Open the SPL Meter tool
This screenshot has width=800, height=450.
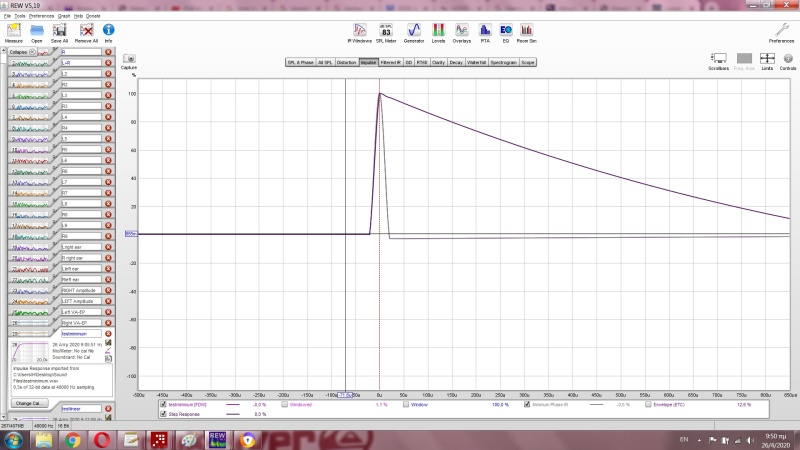tap(385, 34)
